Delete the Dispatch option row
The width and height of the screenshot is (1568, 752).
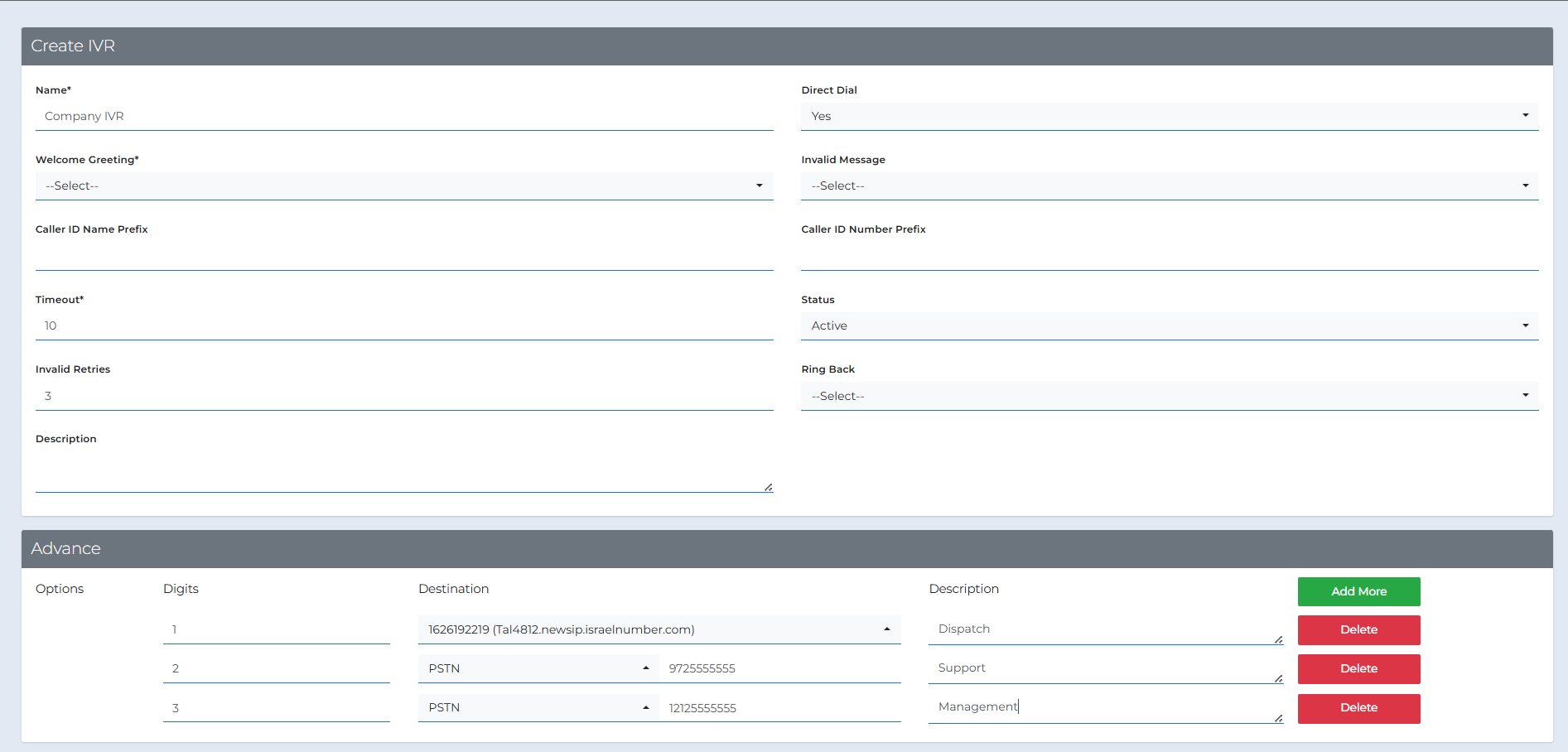tap(1358, 629)
